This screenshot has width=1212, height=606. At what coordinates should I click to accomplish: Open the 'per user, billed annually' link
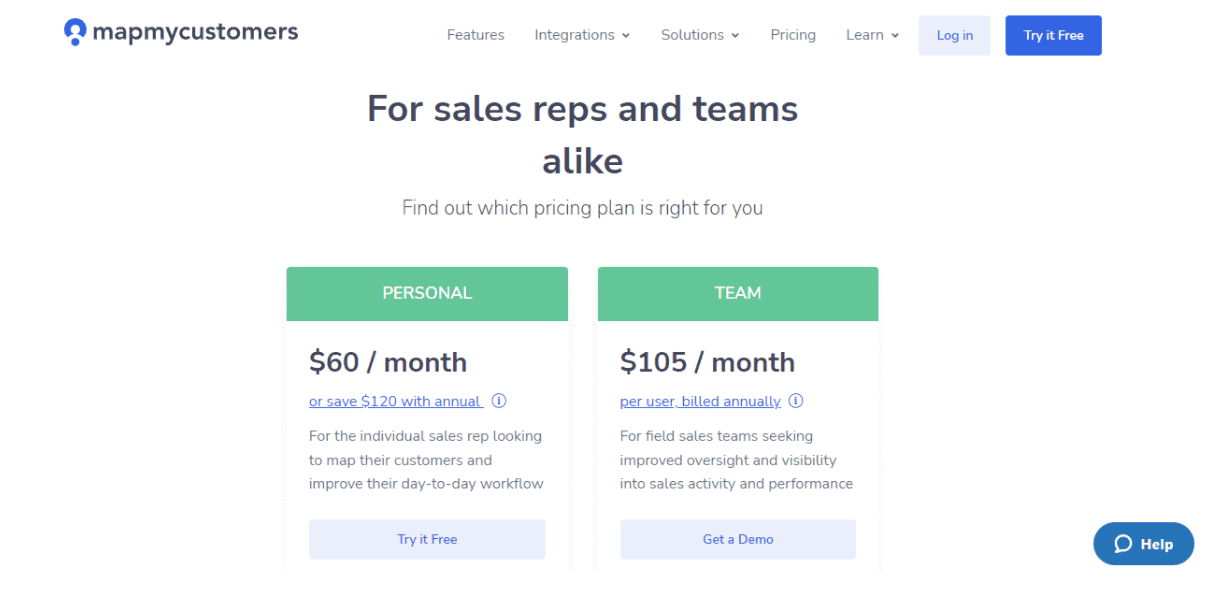click(x=700, y=401)
